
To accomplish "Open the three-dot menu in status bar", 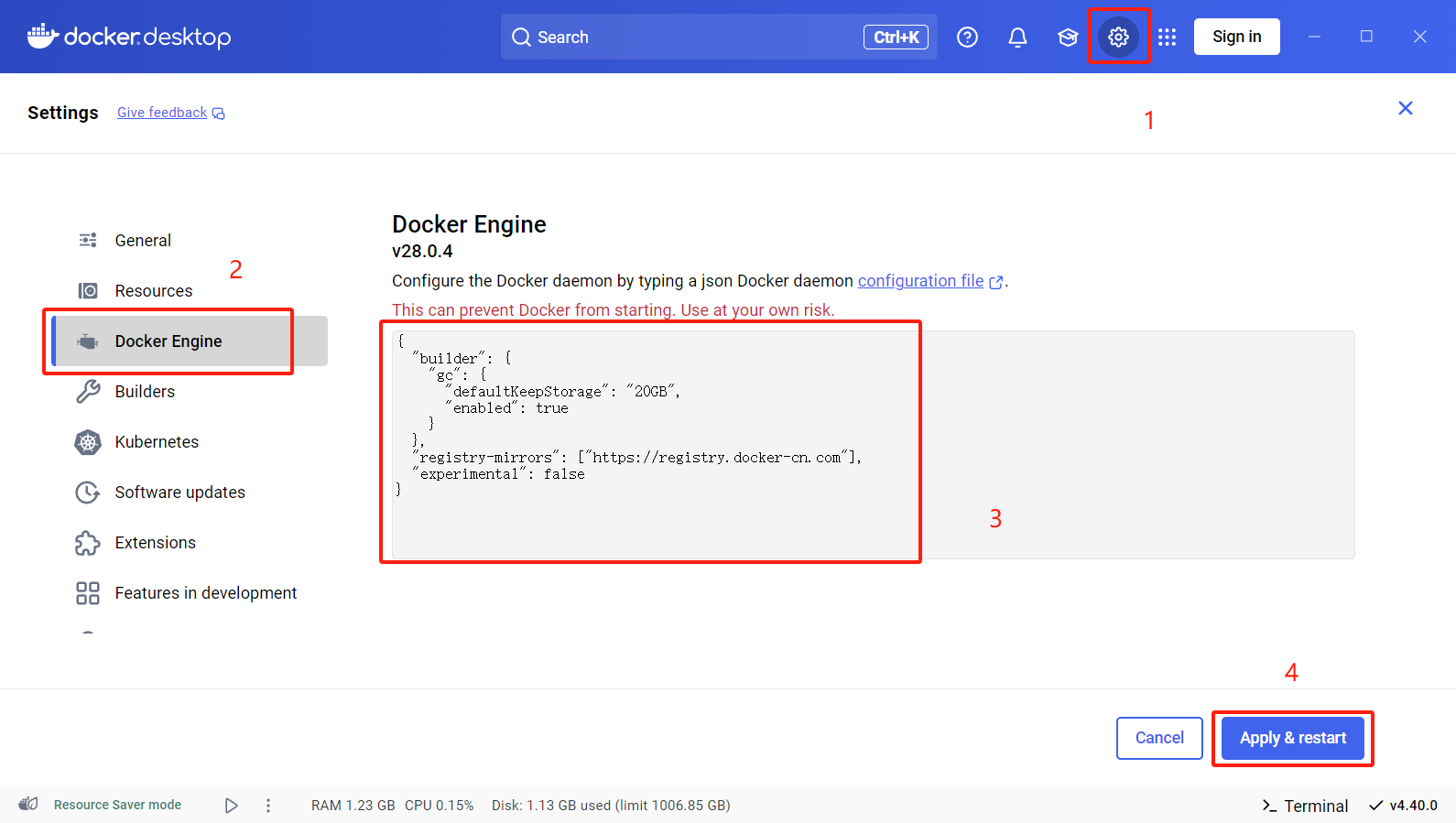I will tap(268, 806).
